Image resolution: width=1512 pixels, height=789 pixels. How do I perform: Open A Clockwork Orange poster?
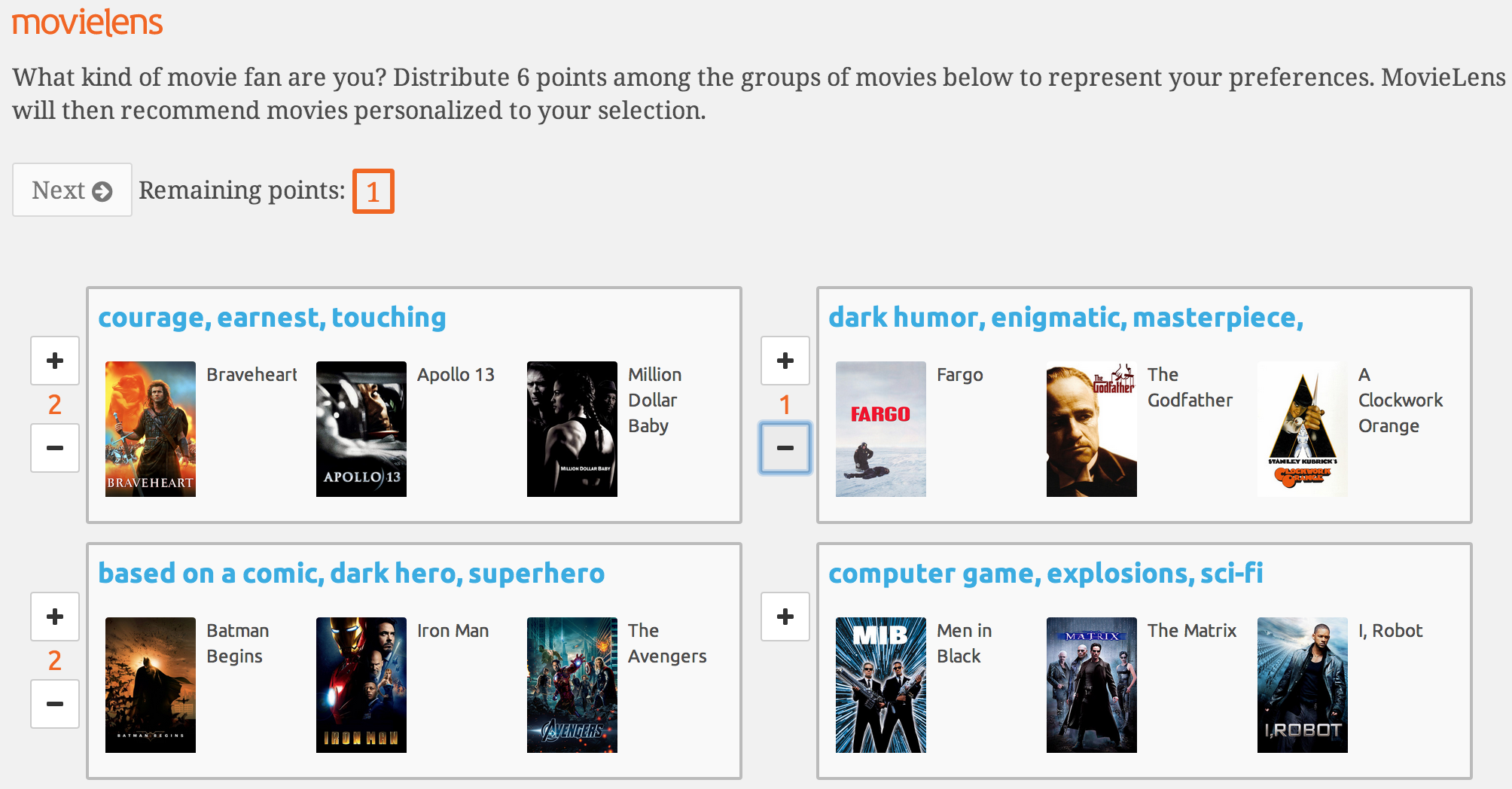[1303, 429]
